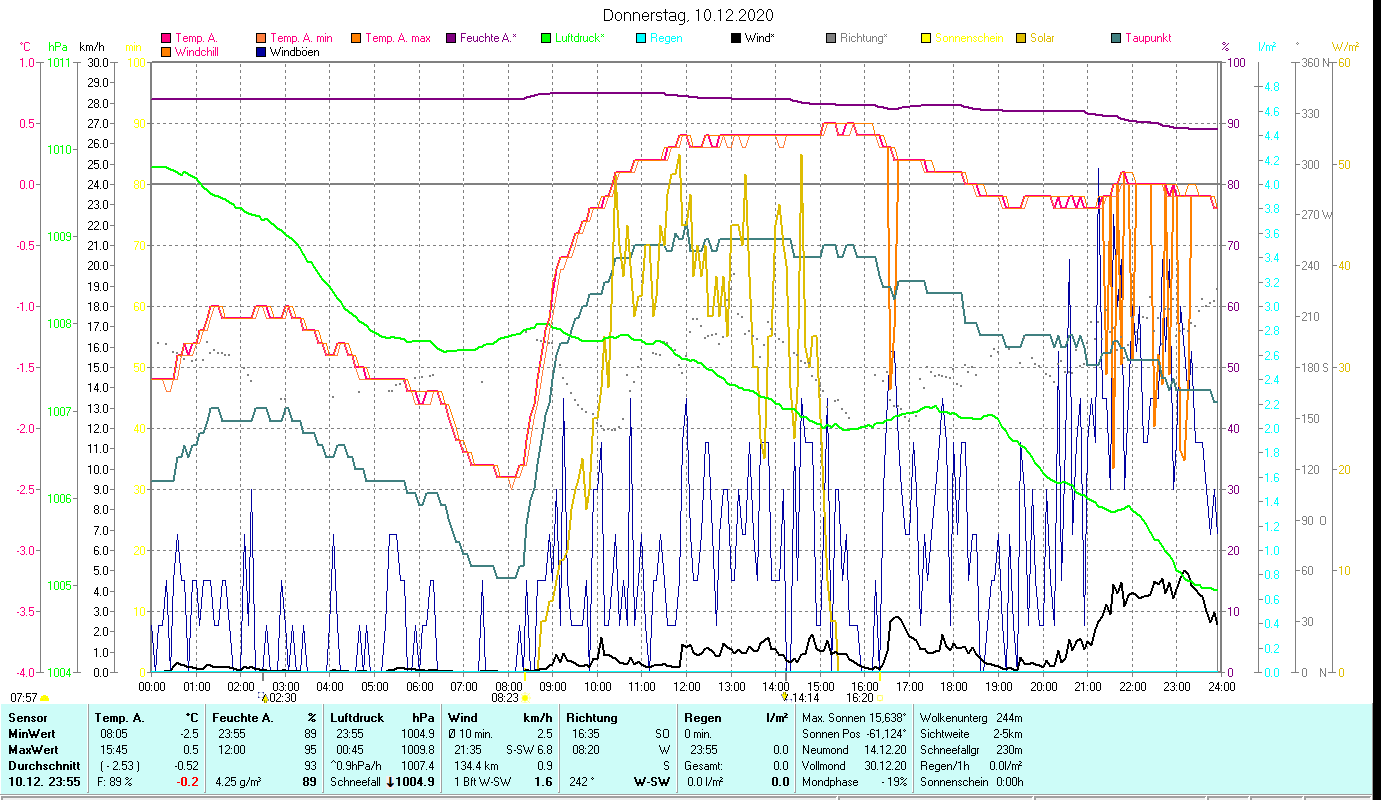Click the Schneefallgr. value 230m
This screenshot has height=800, width=1381.
[1010, 750]
